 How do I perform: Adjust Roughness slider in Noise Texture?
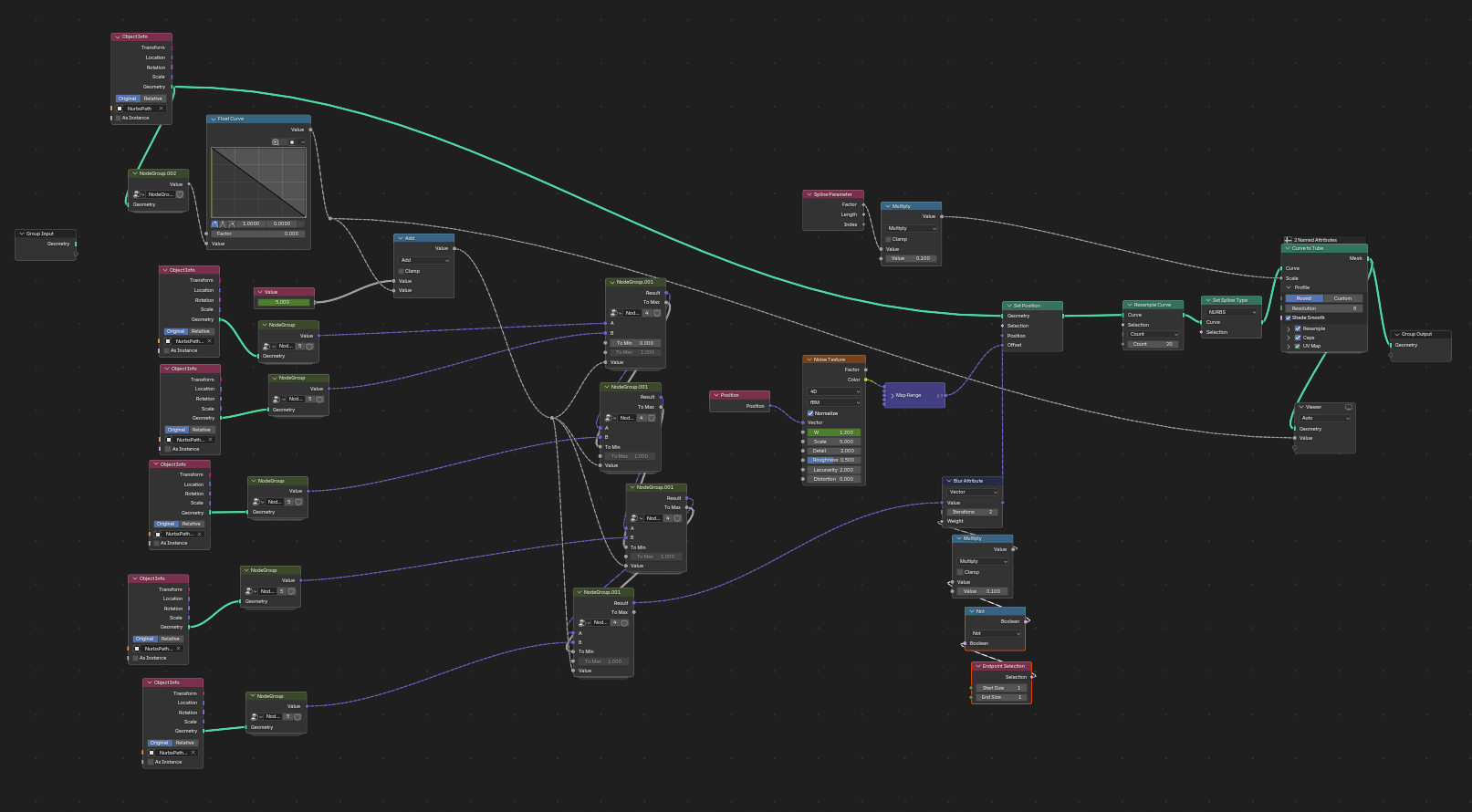(833, 460)
